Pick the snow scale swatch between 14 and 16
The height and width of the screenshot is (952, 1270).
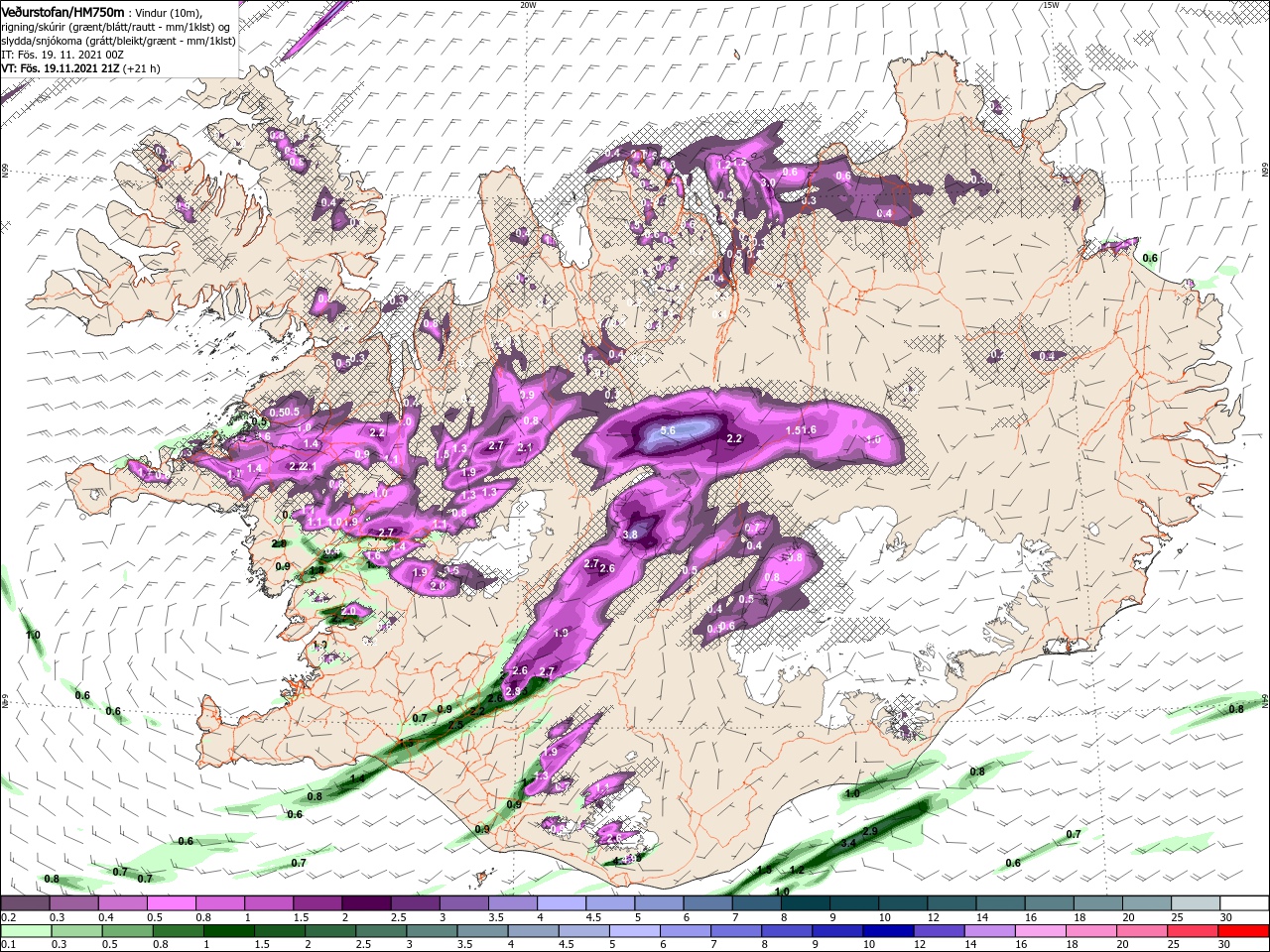(x=1000, y=903)
